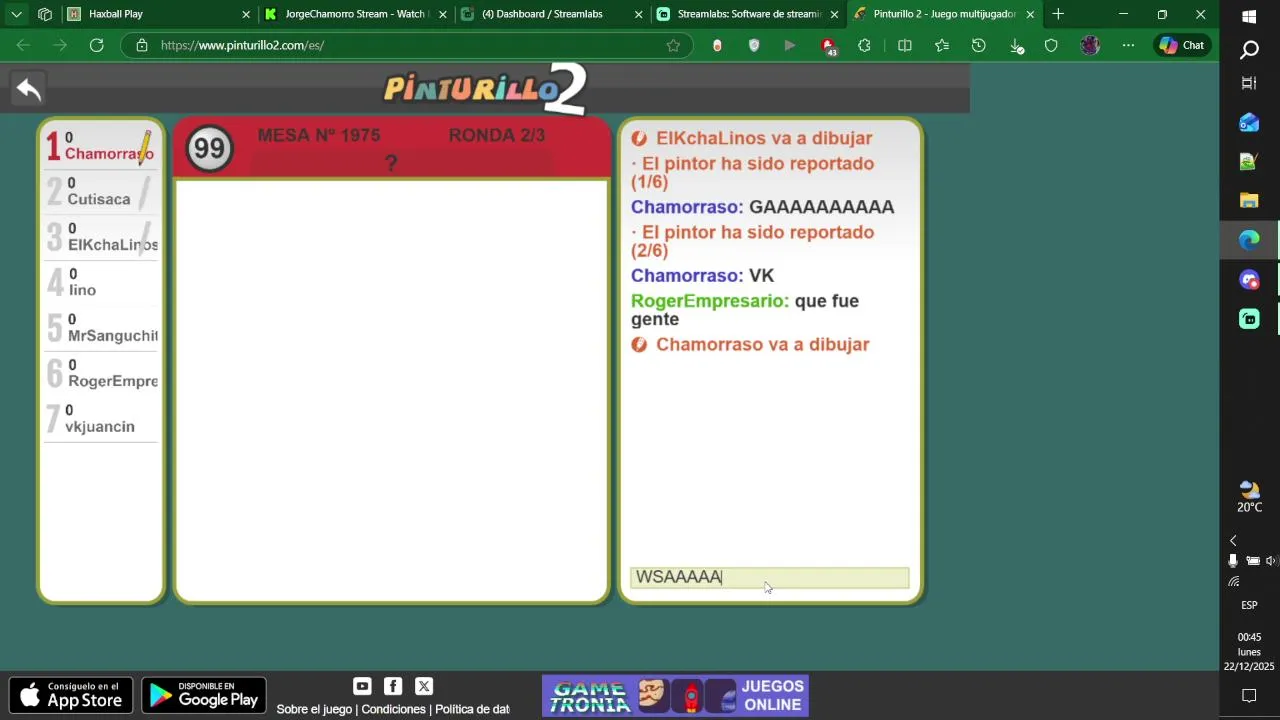Viewport: 1280px width, 720px height.
Task: Click the RogerEmpresario name in chat
Action: (x=710, y=301)
